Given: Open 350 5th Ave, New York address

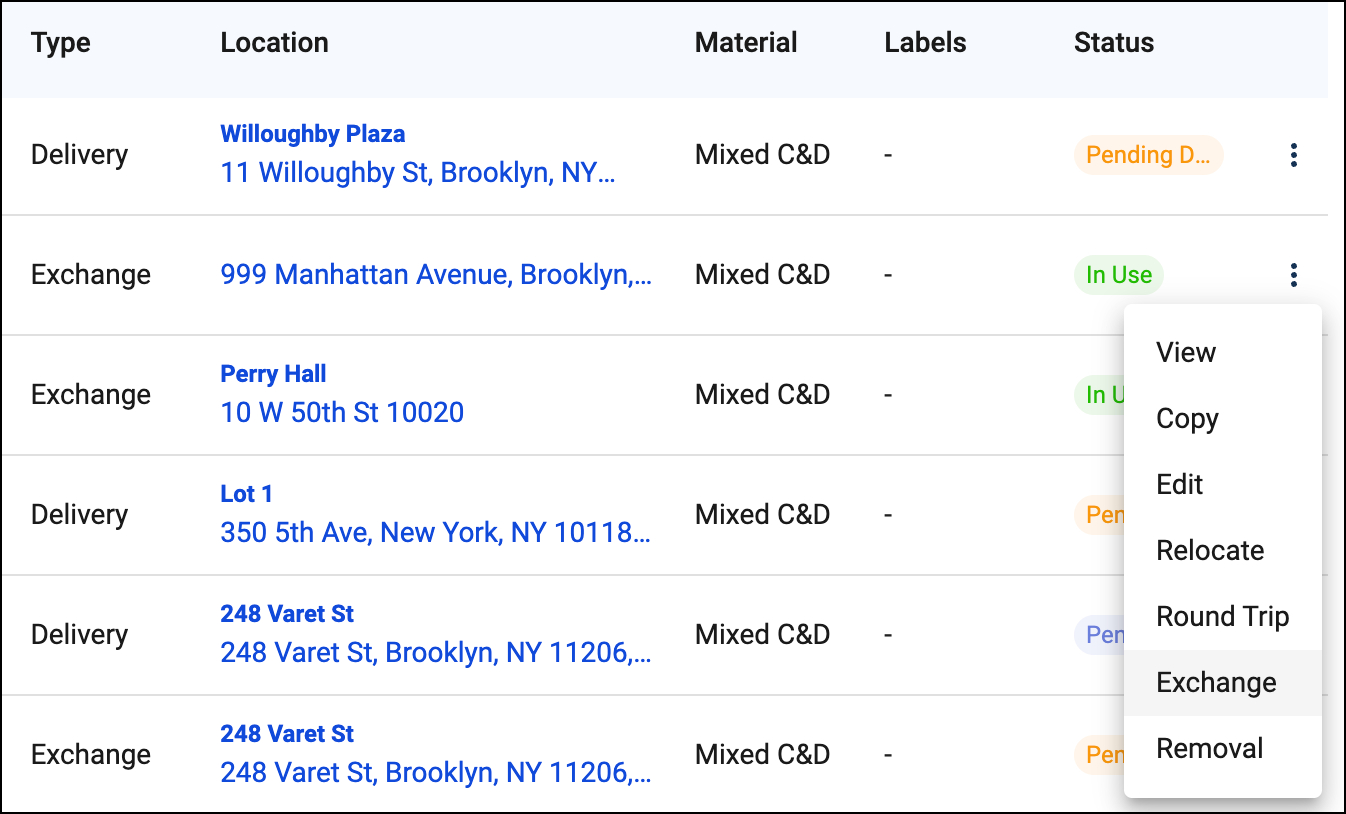Looking at the screenshot, I should 435,532.
